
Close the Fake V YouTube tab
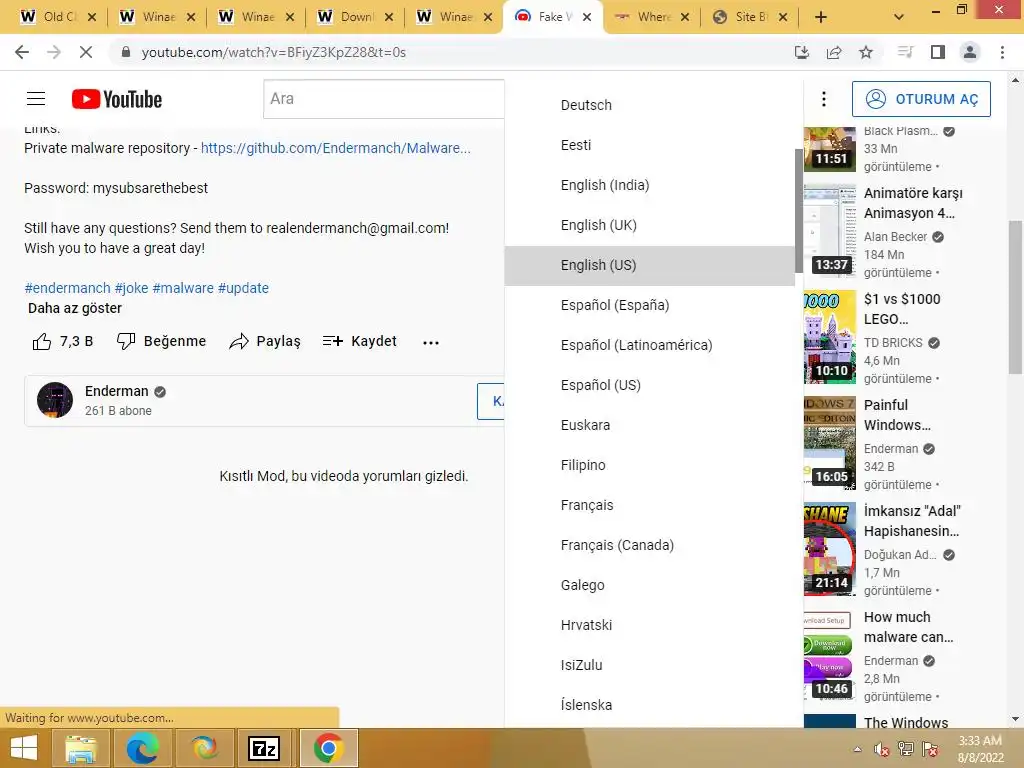click(587, 18)
